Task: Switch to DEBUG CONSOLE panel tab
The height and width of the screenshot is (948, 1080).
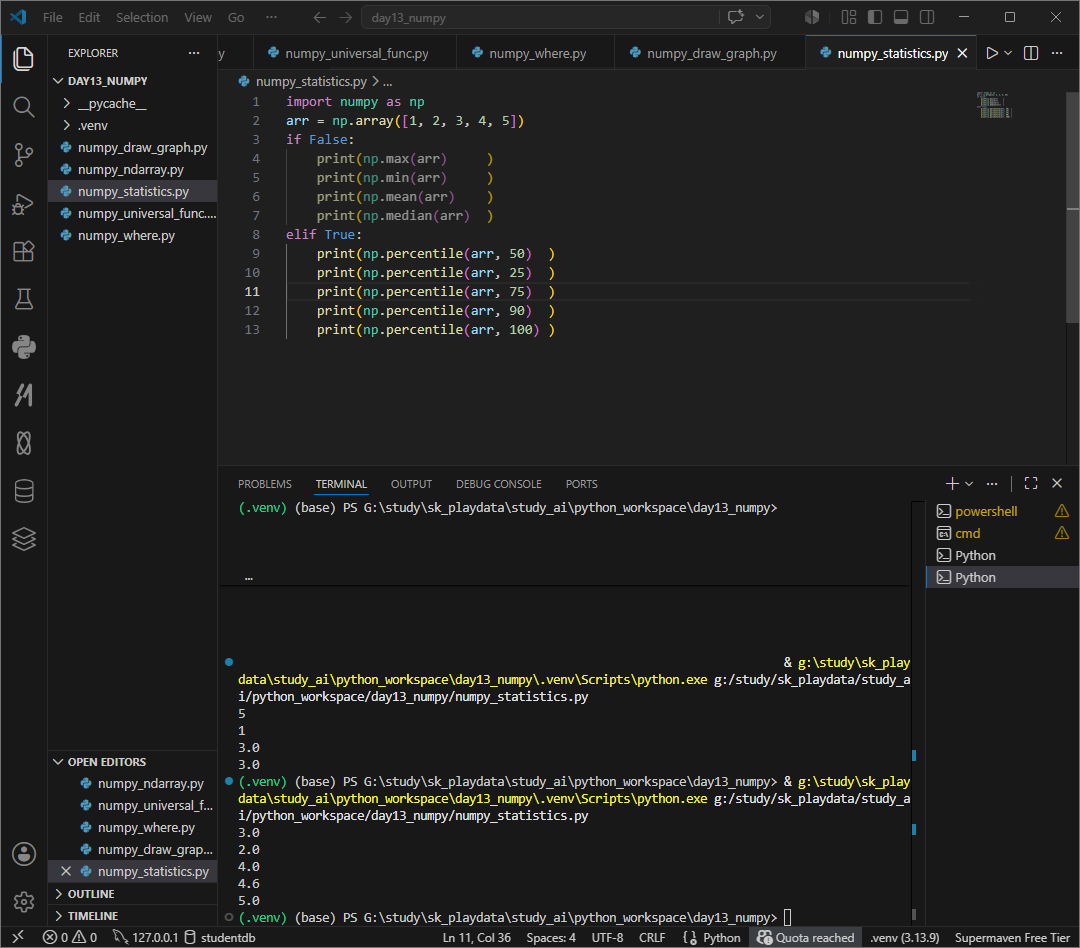Action: tap(499, 484)
